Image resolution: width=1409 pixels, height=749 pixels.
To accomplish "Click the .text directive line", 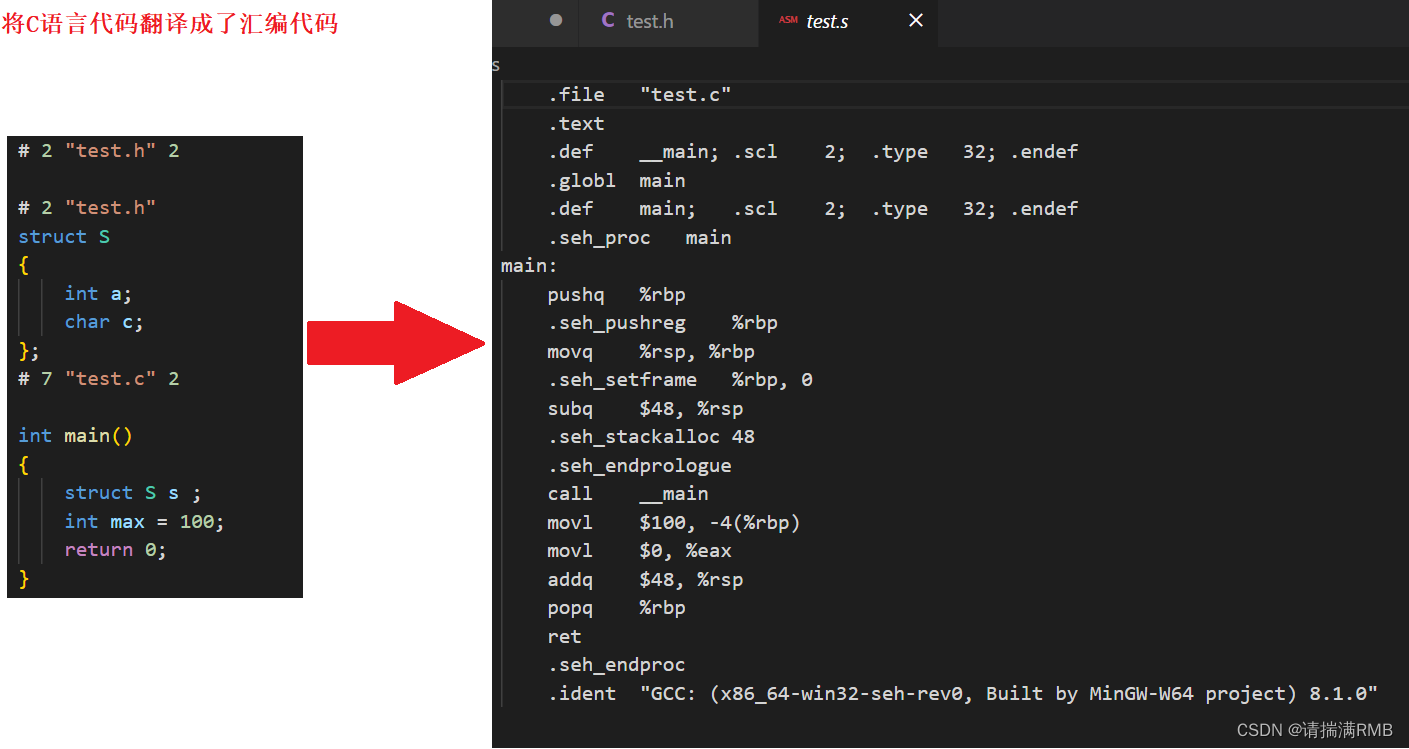I will [576, 124].
